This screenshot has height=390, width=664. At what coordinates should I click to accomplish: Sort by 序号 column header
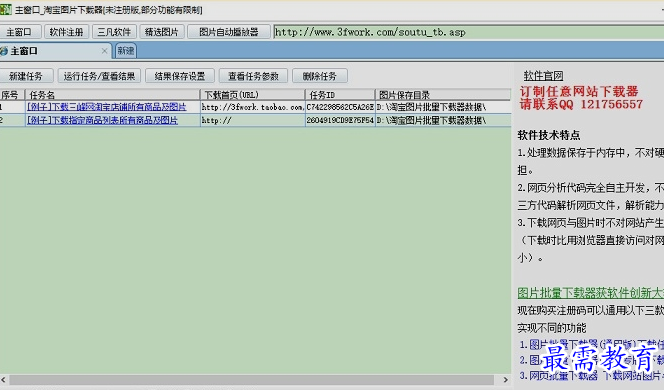click(12, 94)
